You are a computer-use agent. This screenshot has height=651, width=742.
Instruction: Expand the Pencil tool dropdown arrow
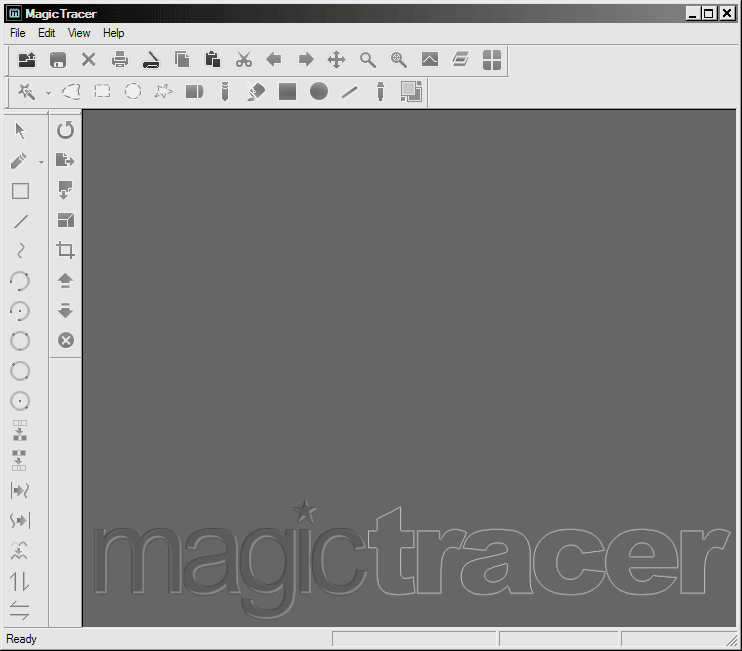click(x=42, y=163)
